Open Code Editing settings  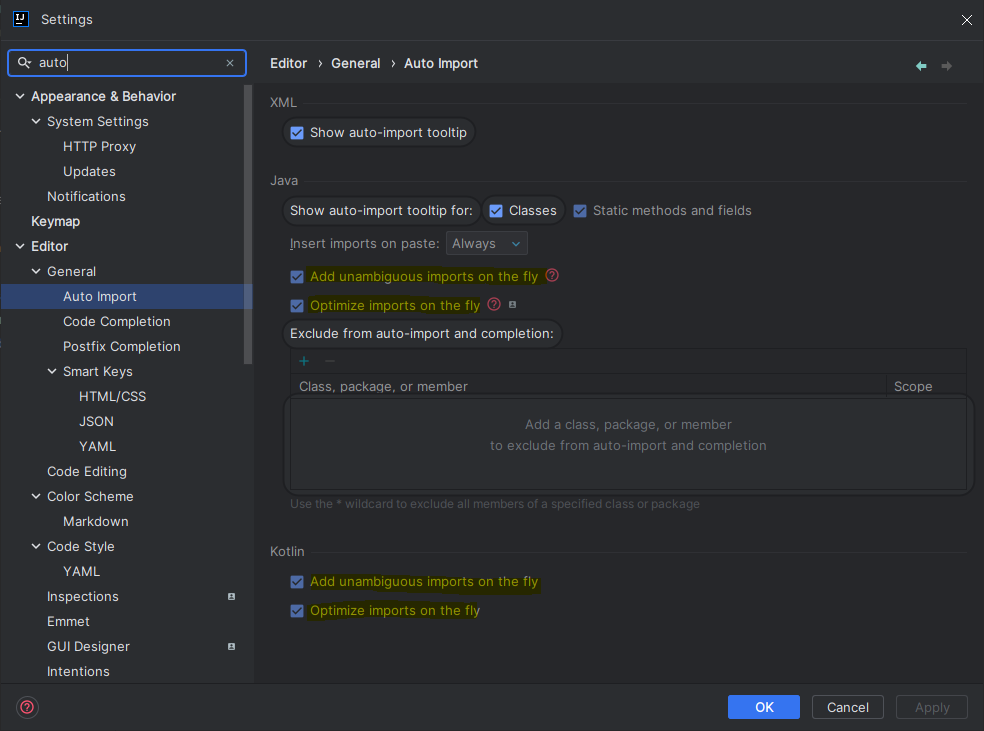click(x=87, y=471)
